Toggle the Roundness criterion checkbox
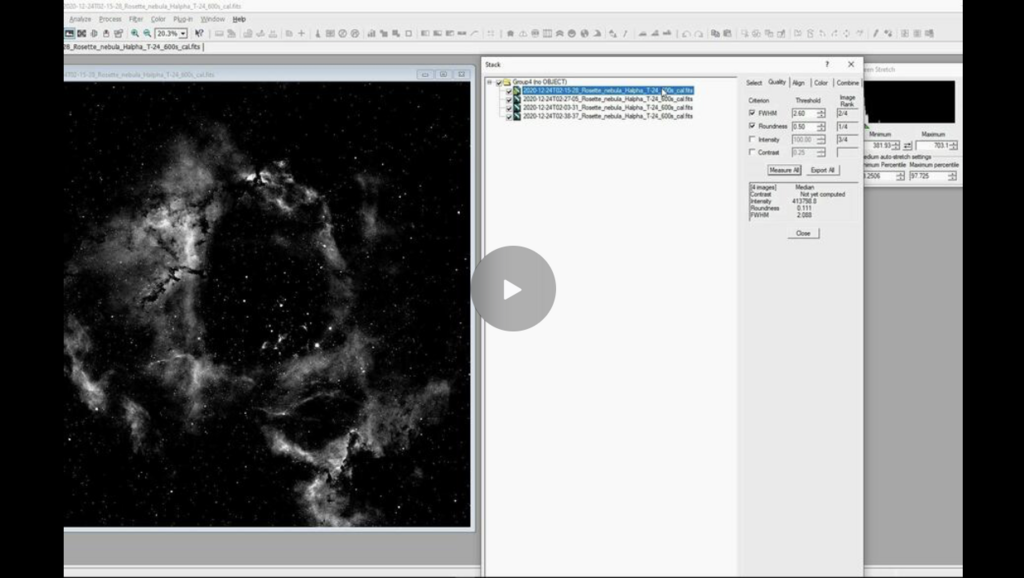Viewport: 1024px width, 578px height. click(x=752, y=126)
